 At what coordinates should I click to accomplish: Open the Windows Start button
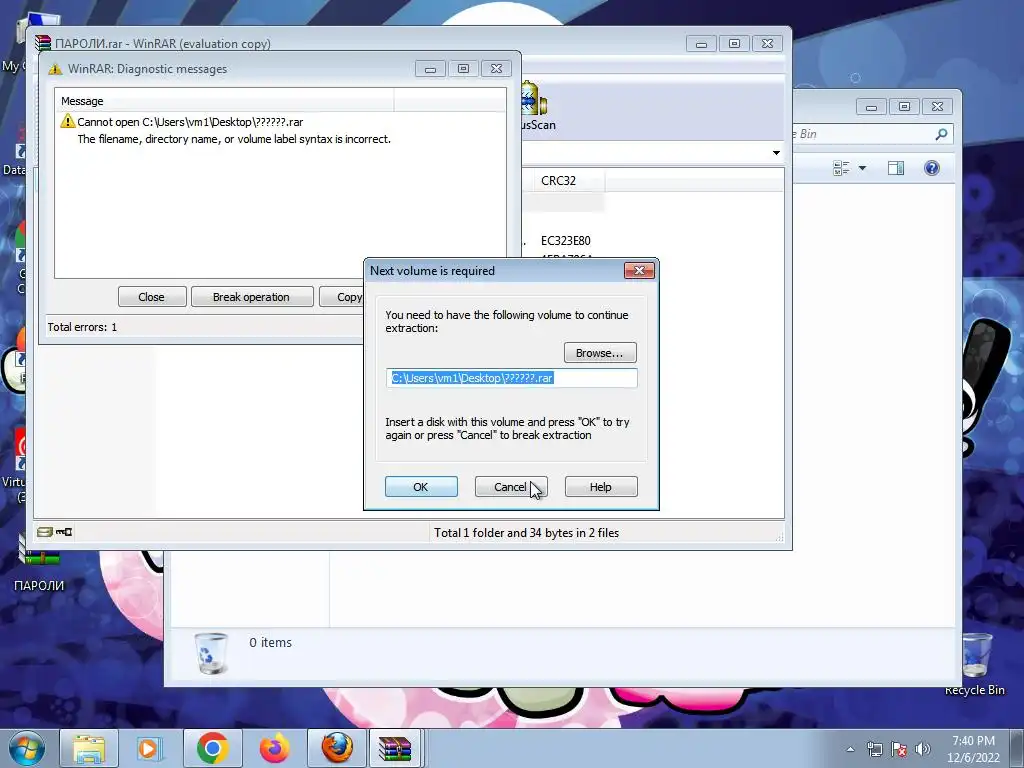tap(27, 748)
